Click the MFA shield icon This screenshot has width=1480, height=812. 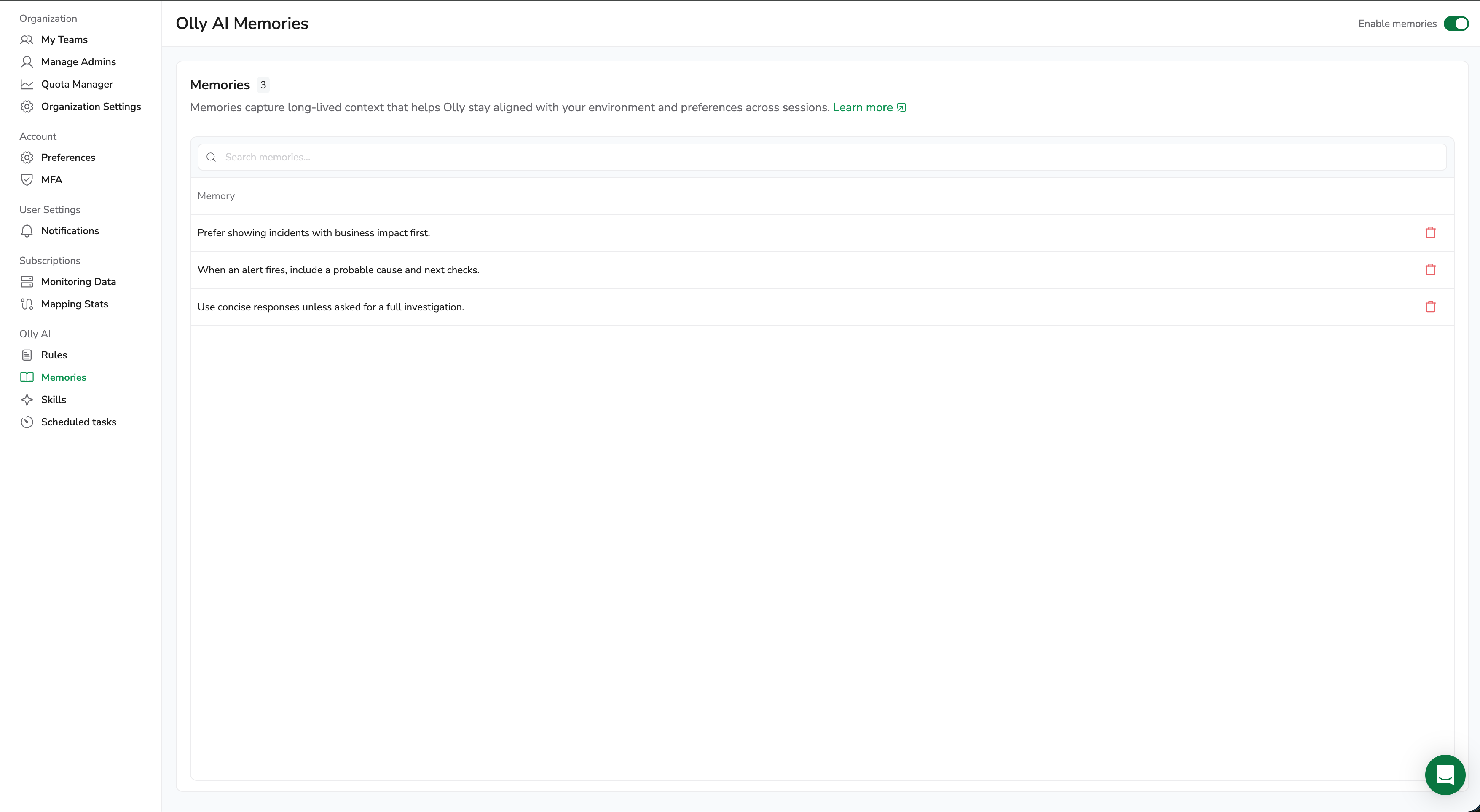click(x=27, y=180)
